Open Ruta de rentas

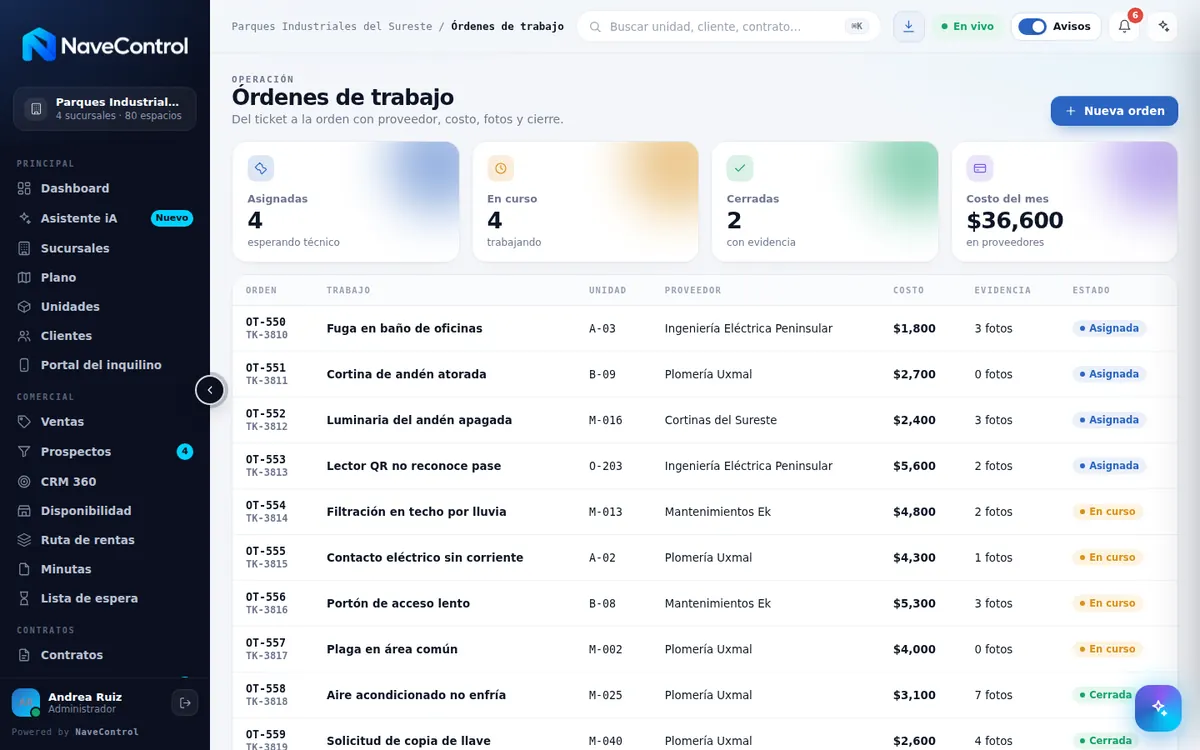tap(105, 540)
